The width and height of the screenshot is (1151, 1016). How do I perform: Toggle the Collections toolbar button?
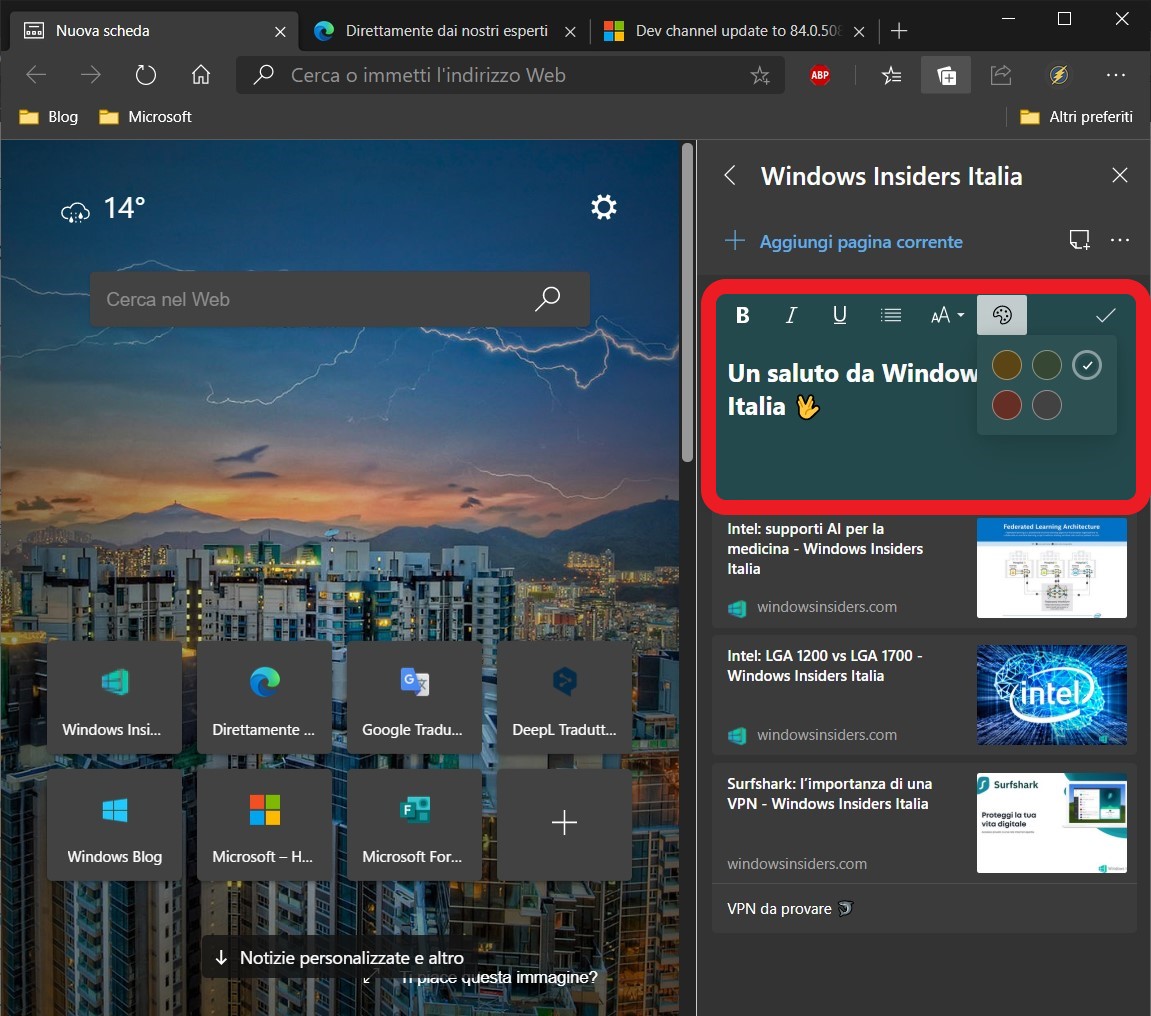pos(945,75)
